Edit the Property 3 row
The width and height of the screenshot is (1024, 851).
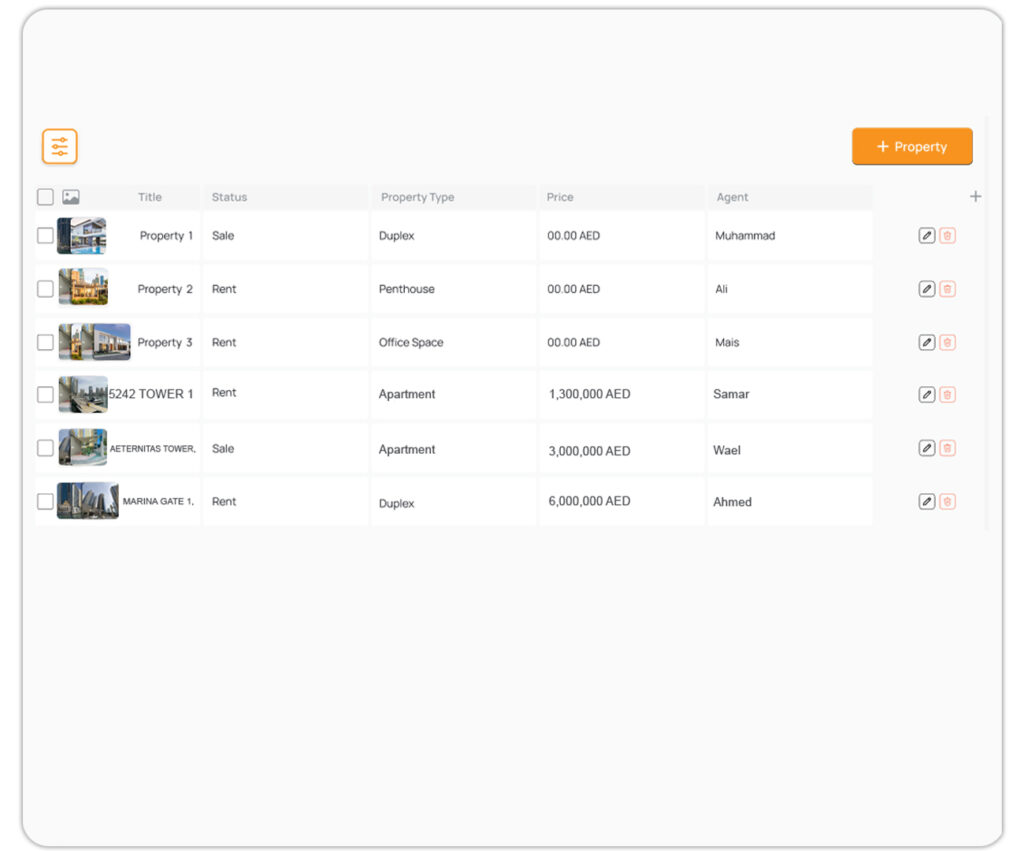pyautogui.click(x=926, y=342)
